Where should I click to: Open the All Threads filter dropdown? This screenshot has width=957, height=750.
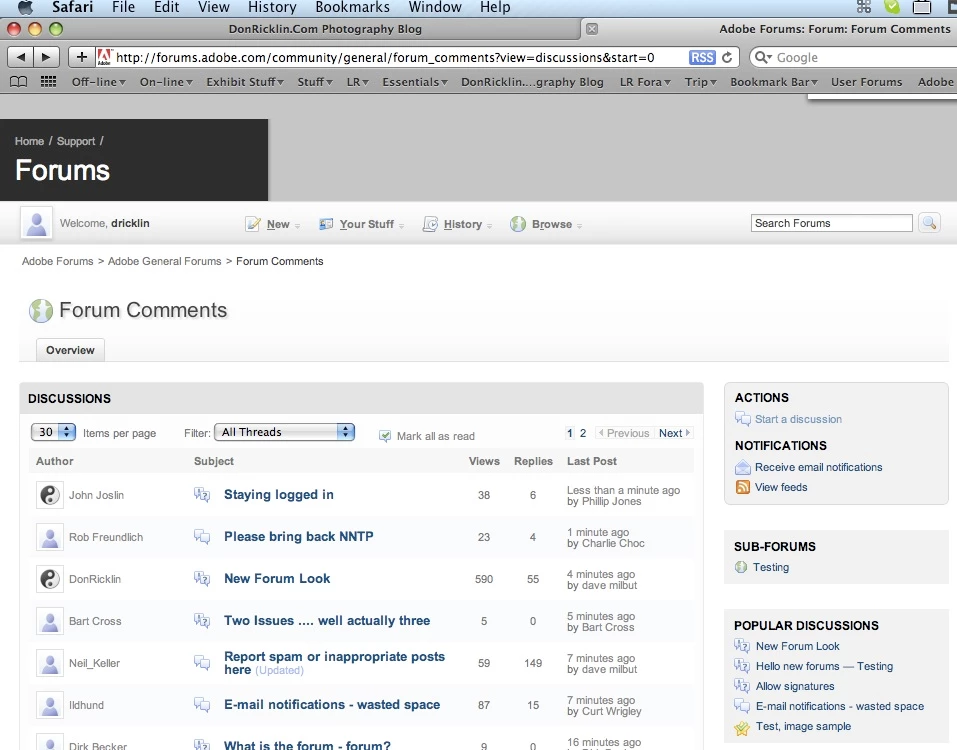(284, 432)
